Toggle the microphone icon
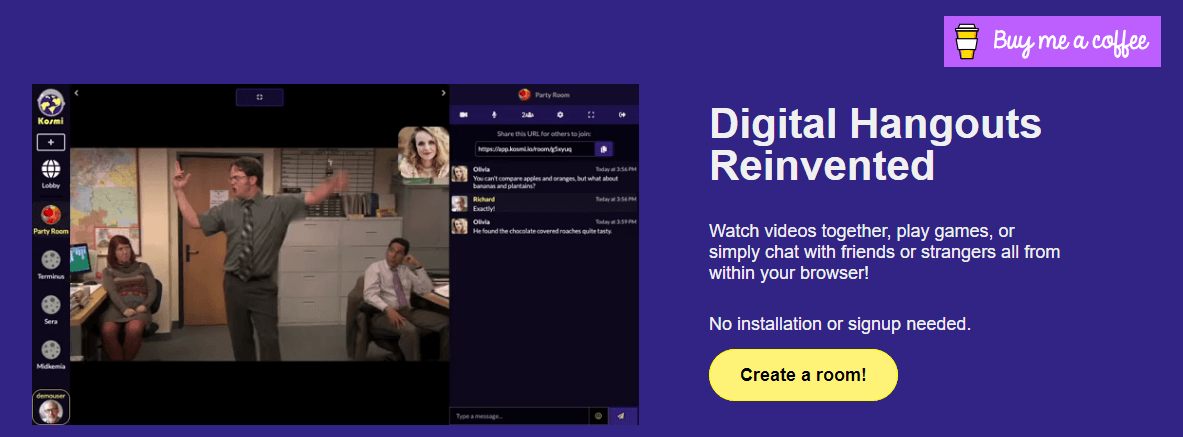Screen dimensions: 1183x437 (495, 115)
